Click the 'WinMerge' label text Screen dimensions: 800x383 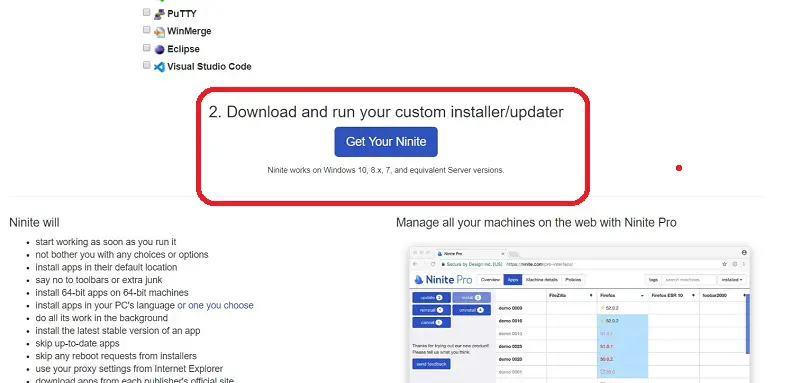[189, 31]
